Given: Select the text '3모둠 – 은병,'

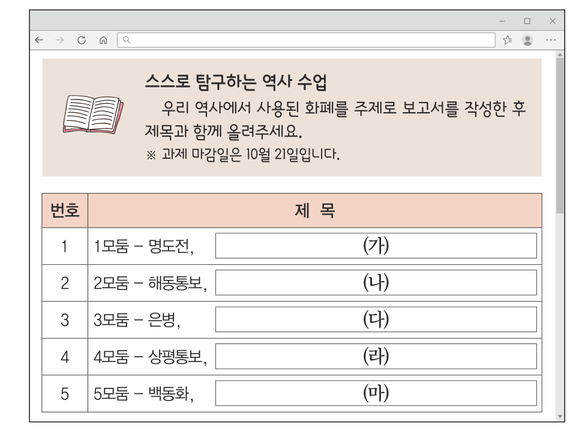Looking at the screenshot, I should coord(137,320).
